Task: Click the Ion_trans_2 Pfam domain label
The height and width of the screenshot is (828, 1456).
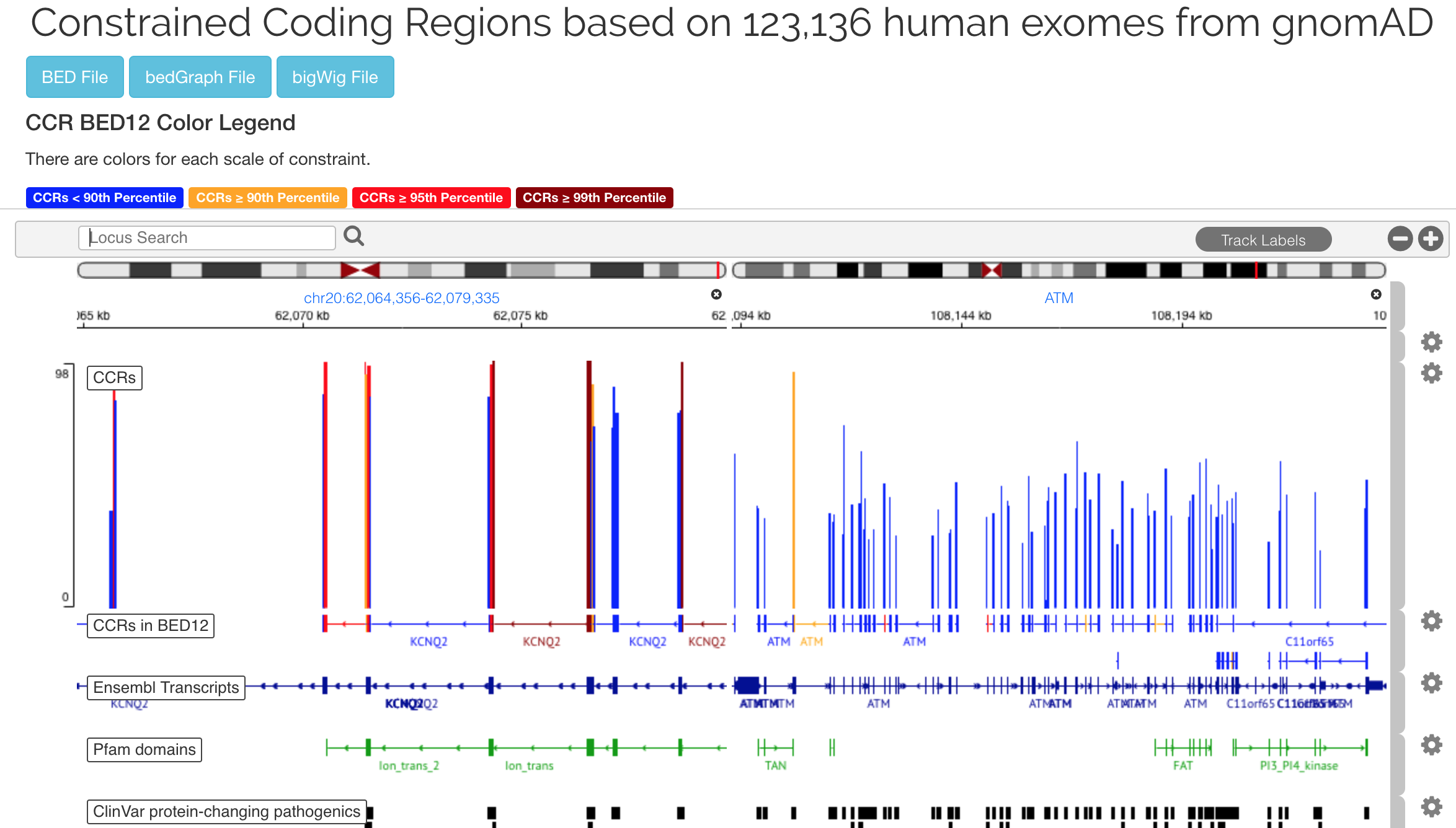Action: click(x=409, y=765)
